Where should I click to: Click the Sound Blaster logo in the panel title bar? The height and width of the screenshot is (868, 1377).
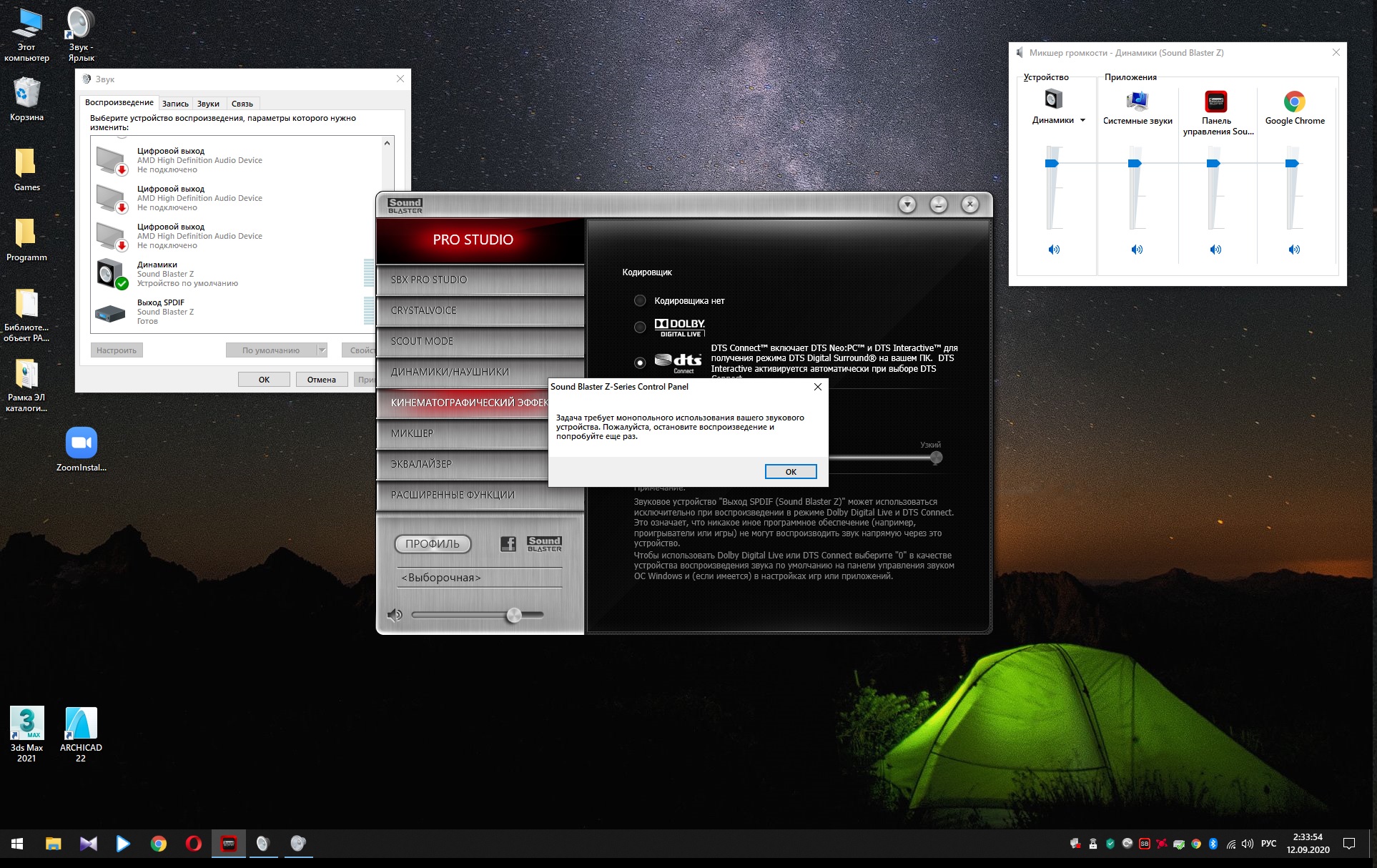click(405, 206)
